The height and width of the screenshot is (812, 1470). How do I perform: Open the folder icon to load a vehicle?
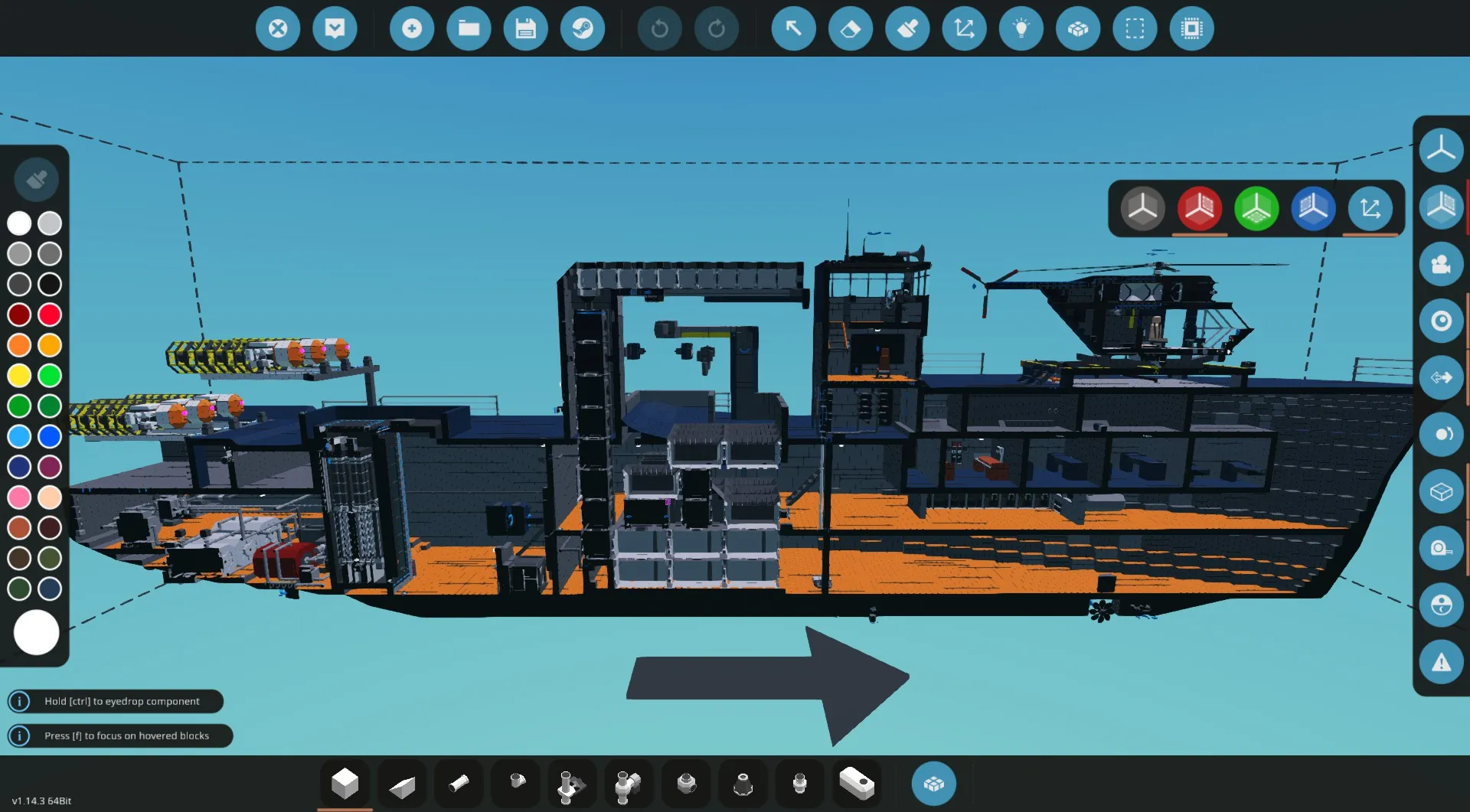pos(469,29)
